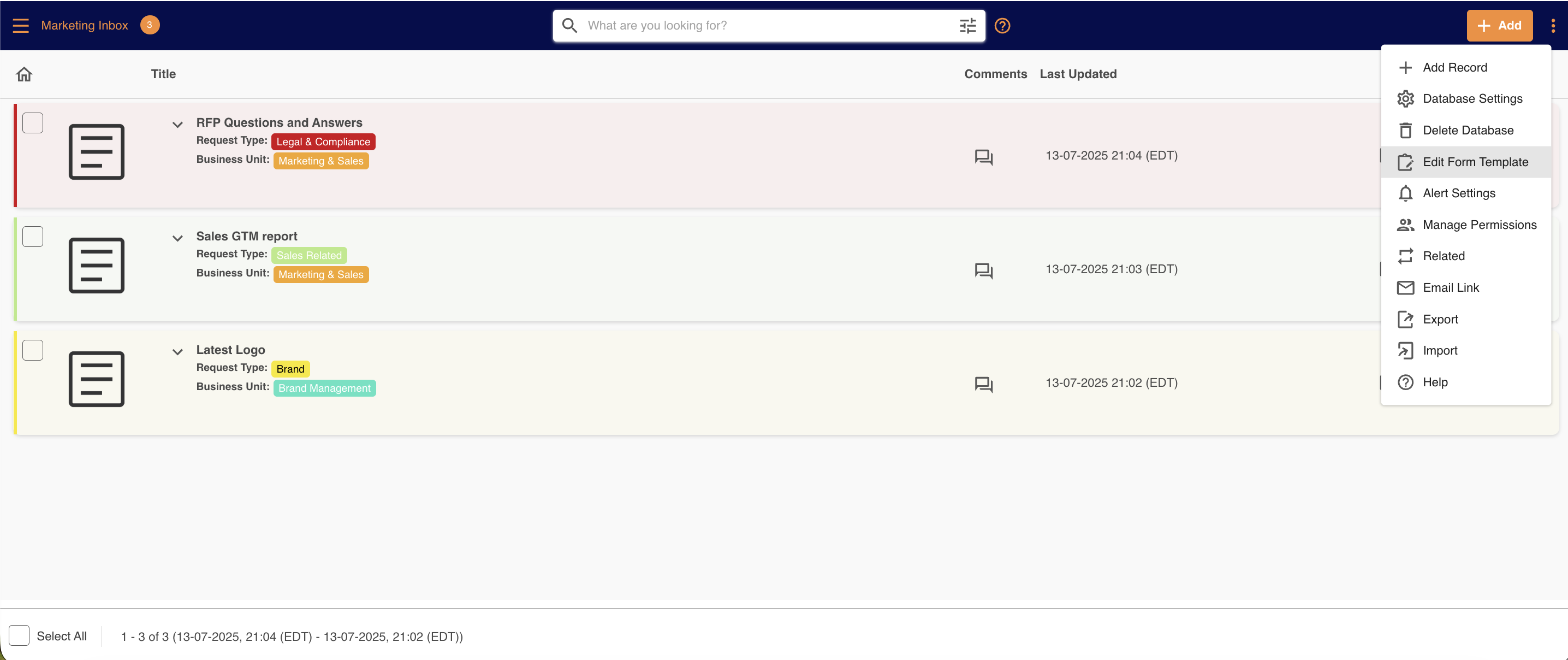The height and width of the screenshot is (660, 1568).
Task: Click the Last Updated column header
Action: click(x=1078, y=74)
